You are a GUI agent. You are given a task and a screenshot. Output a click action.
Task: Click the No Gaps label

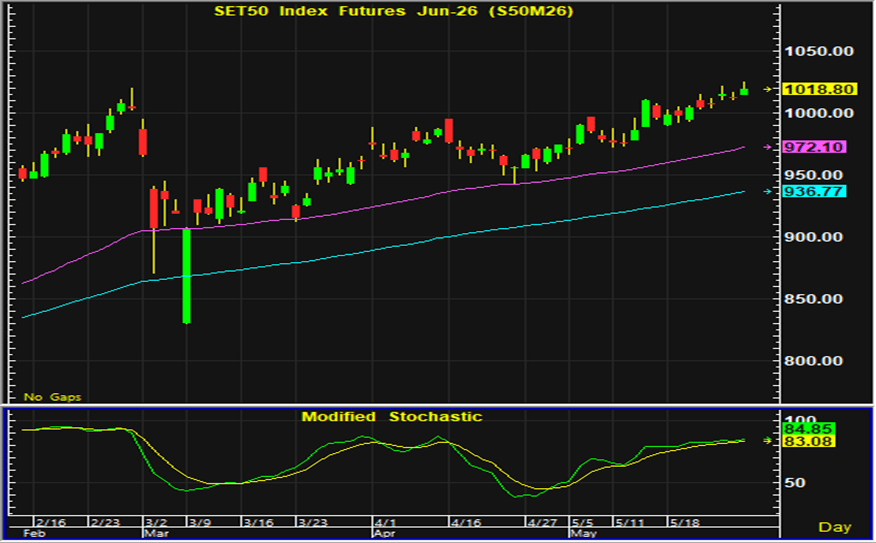53,397
